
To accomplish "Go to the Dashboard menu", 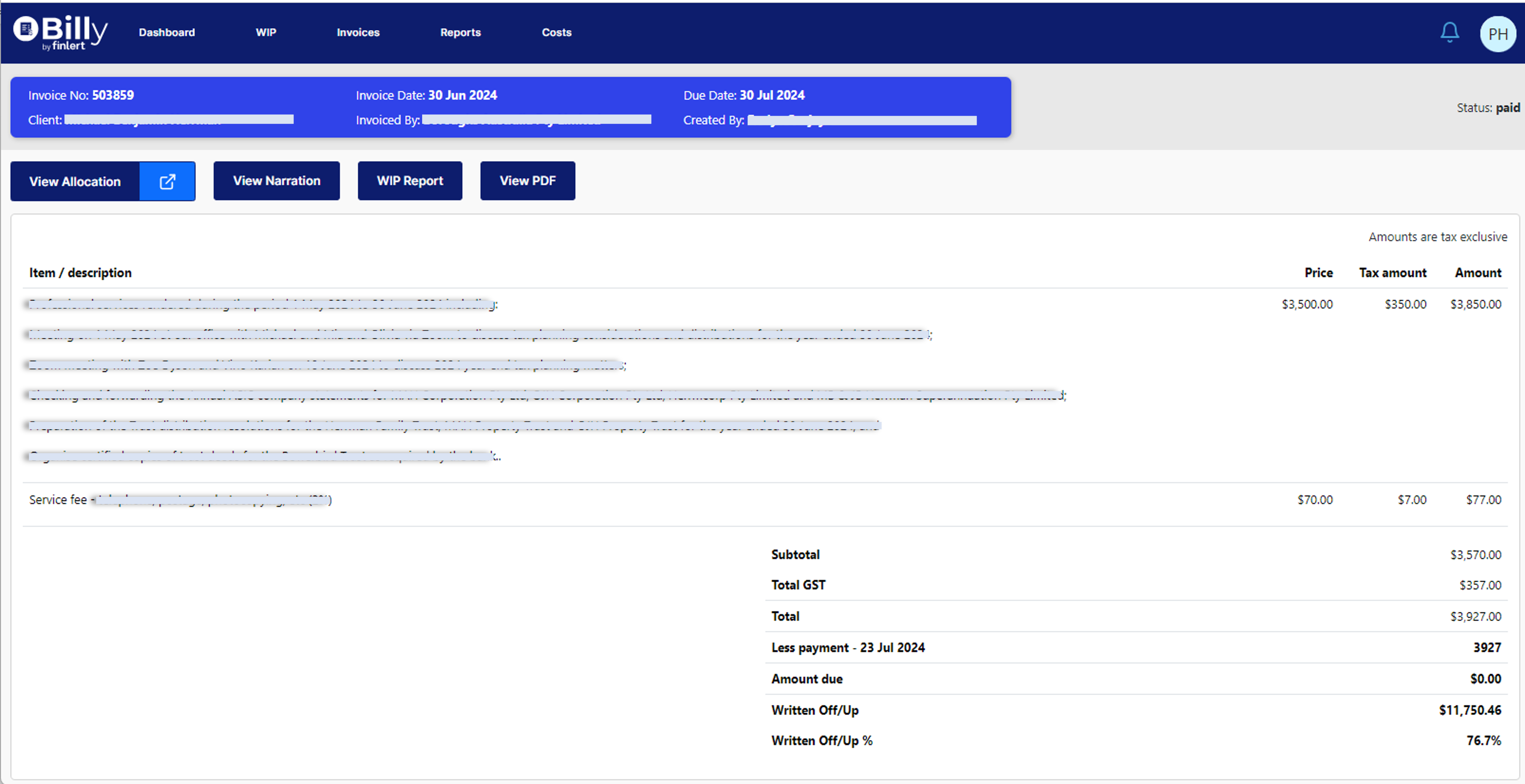I will pos(166,33).
